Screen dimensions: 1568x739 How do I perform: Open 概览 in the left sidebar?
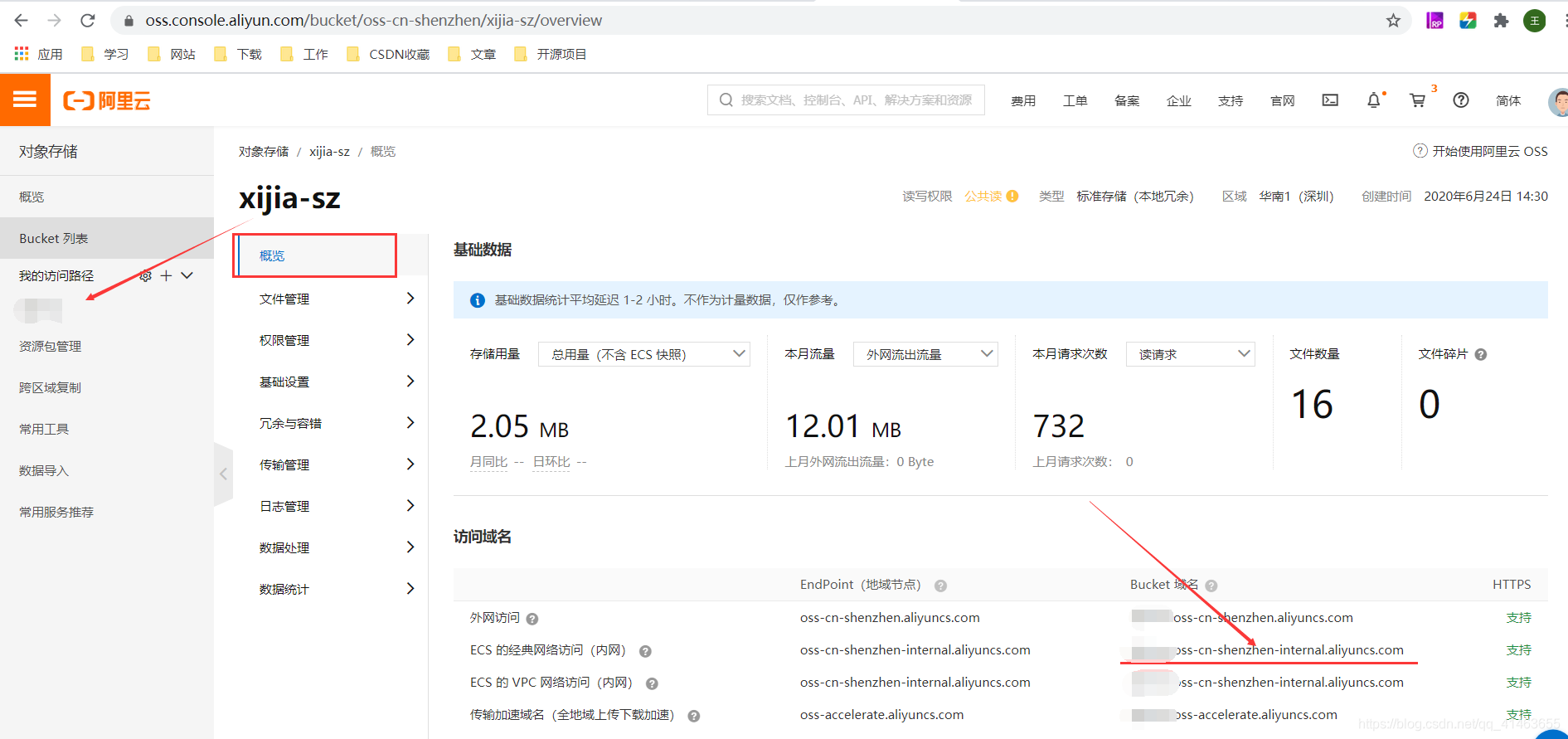32,197
